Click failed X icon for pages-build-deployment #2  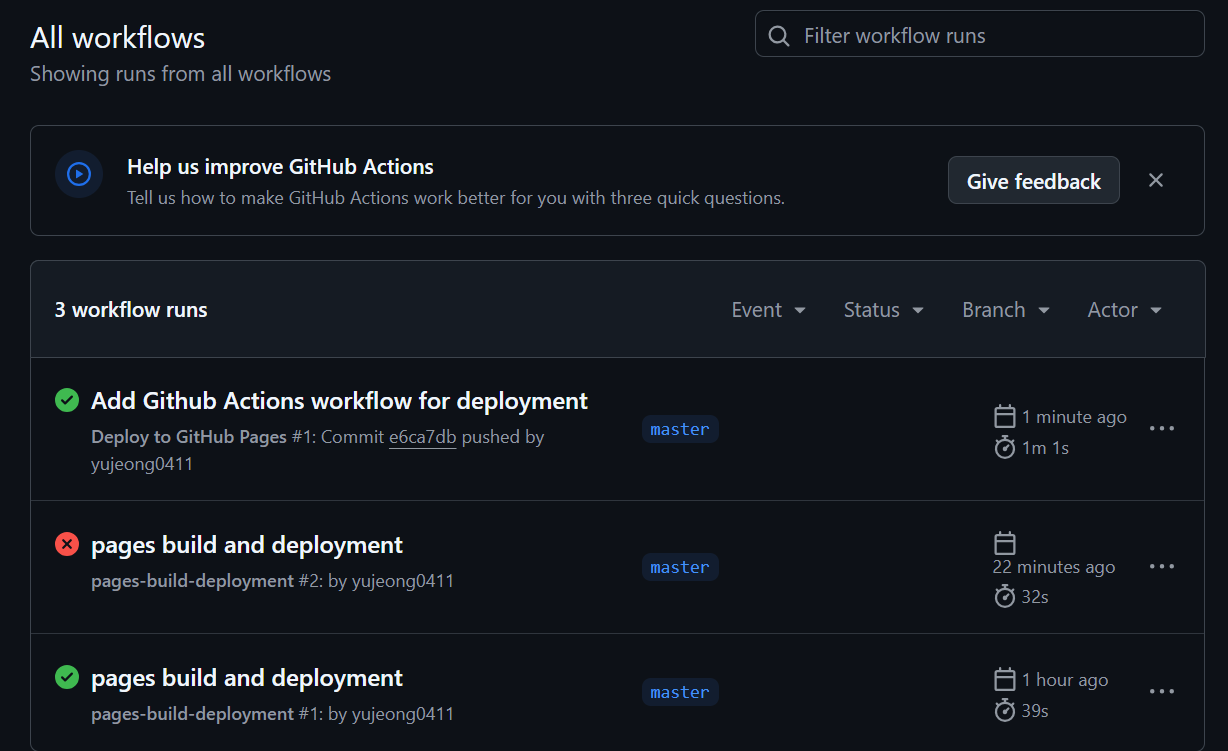[x=67, y=544]
